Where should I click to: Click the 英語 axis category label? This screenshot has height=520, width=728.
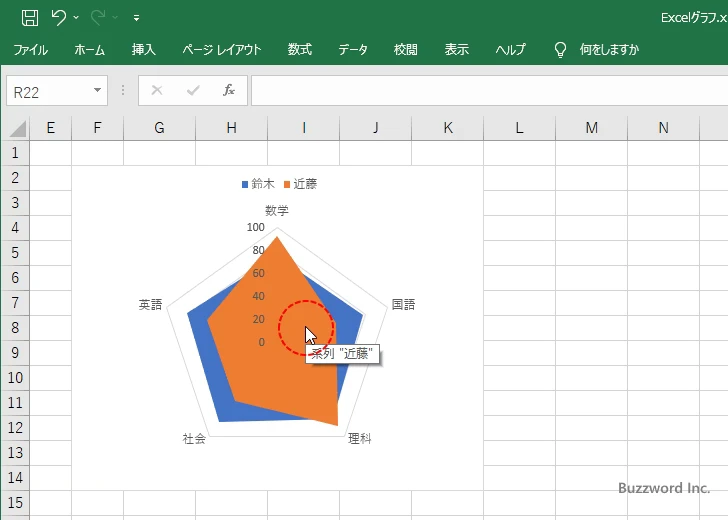click(x=150, y=305)
